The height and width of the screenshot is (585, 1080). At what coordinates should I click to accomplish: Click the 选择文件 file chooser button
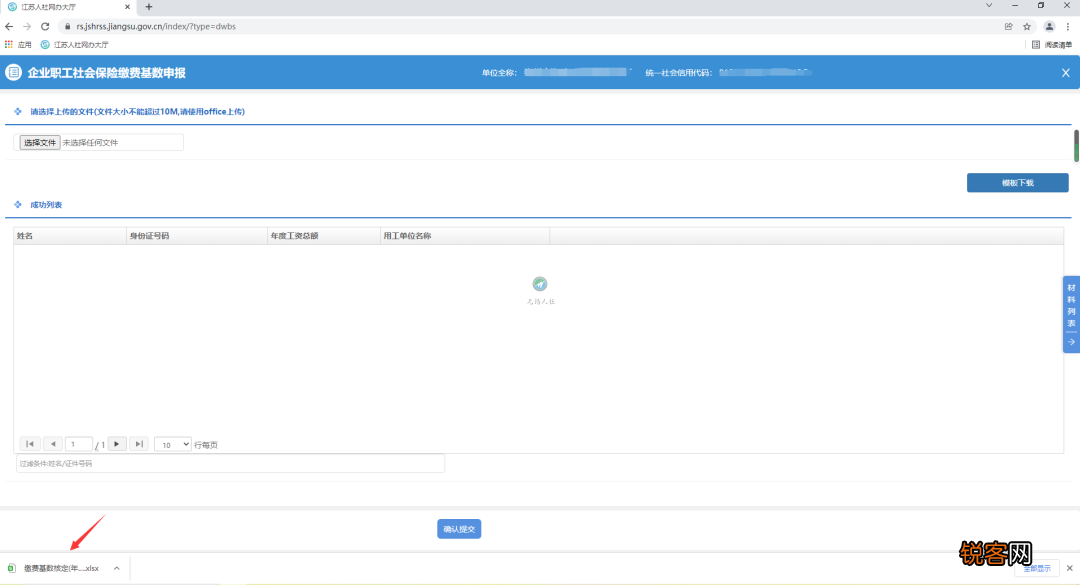40,143
